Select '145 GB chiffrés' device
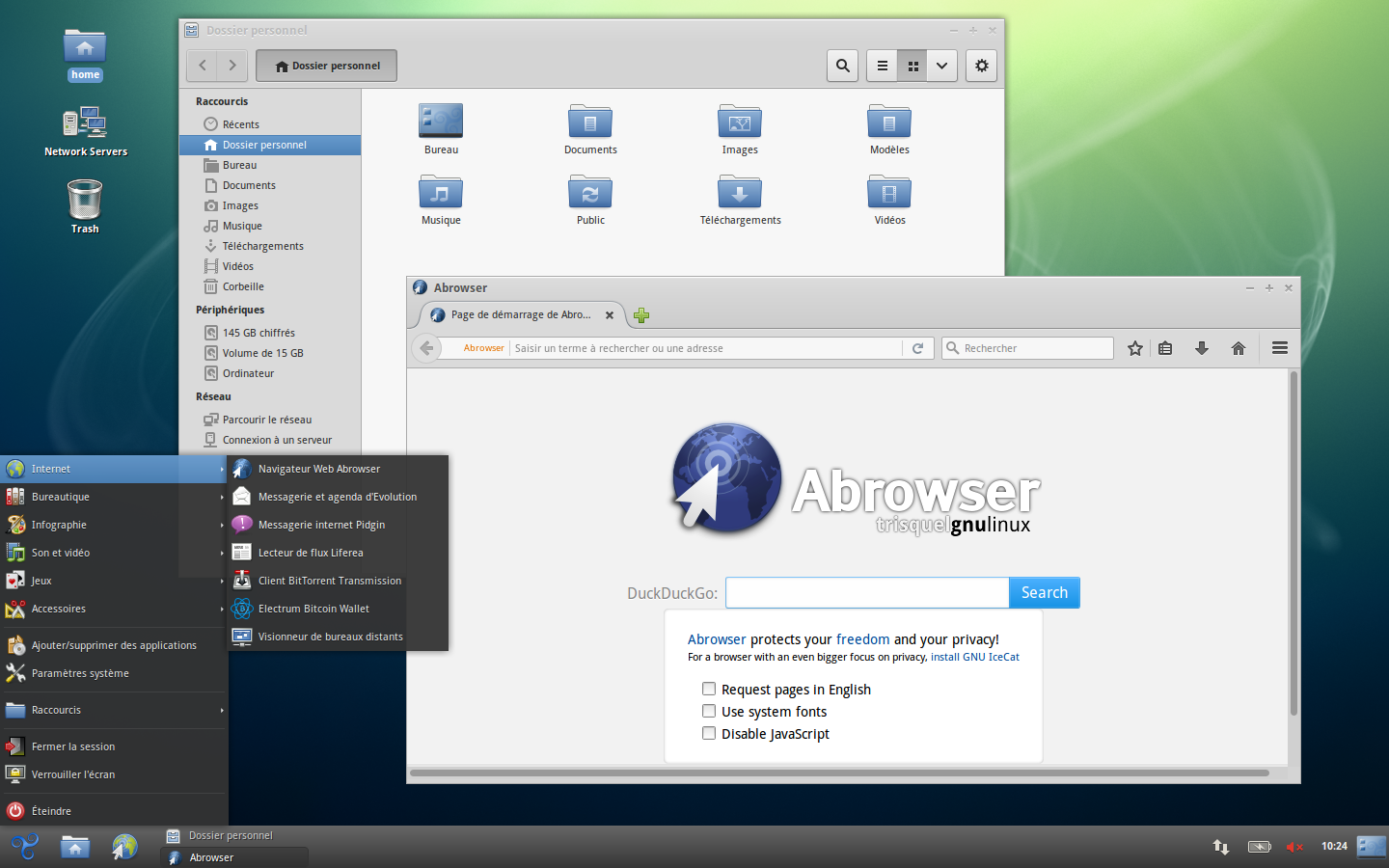1389x868 pixels. [x=270, y=333]
